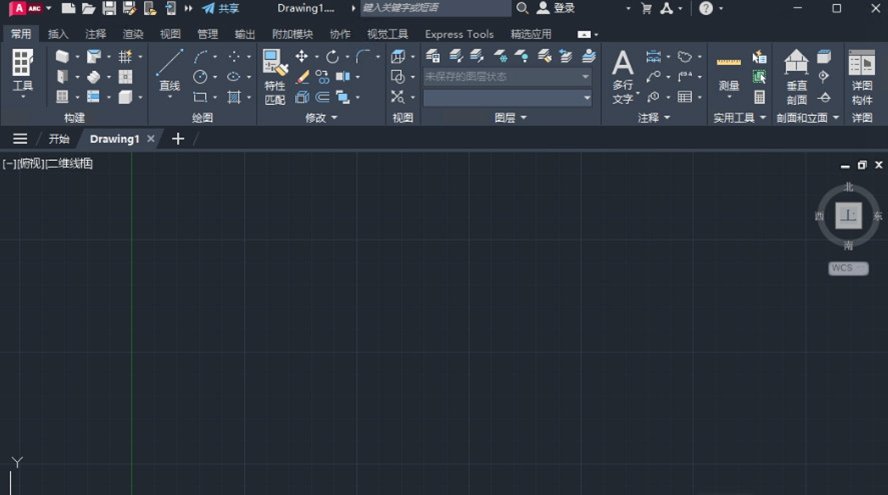
Task: Click the 登录 (Sign in) button
Action: click(x=556, y=8)
